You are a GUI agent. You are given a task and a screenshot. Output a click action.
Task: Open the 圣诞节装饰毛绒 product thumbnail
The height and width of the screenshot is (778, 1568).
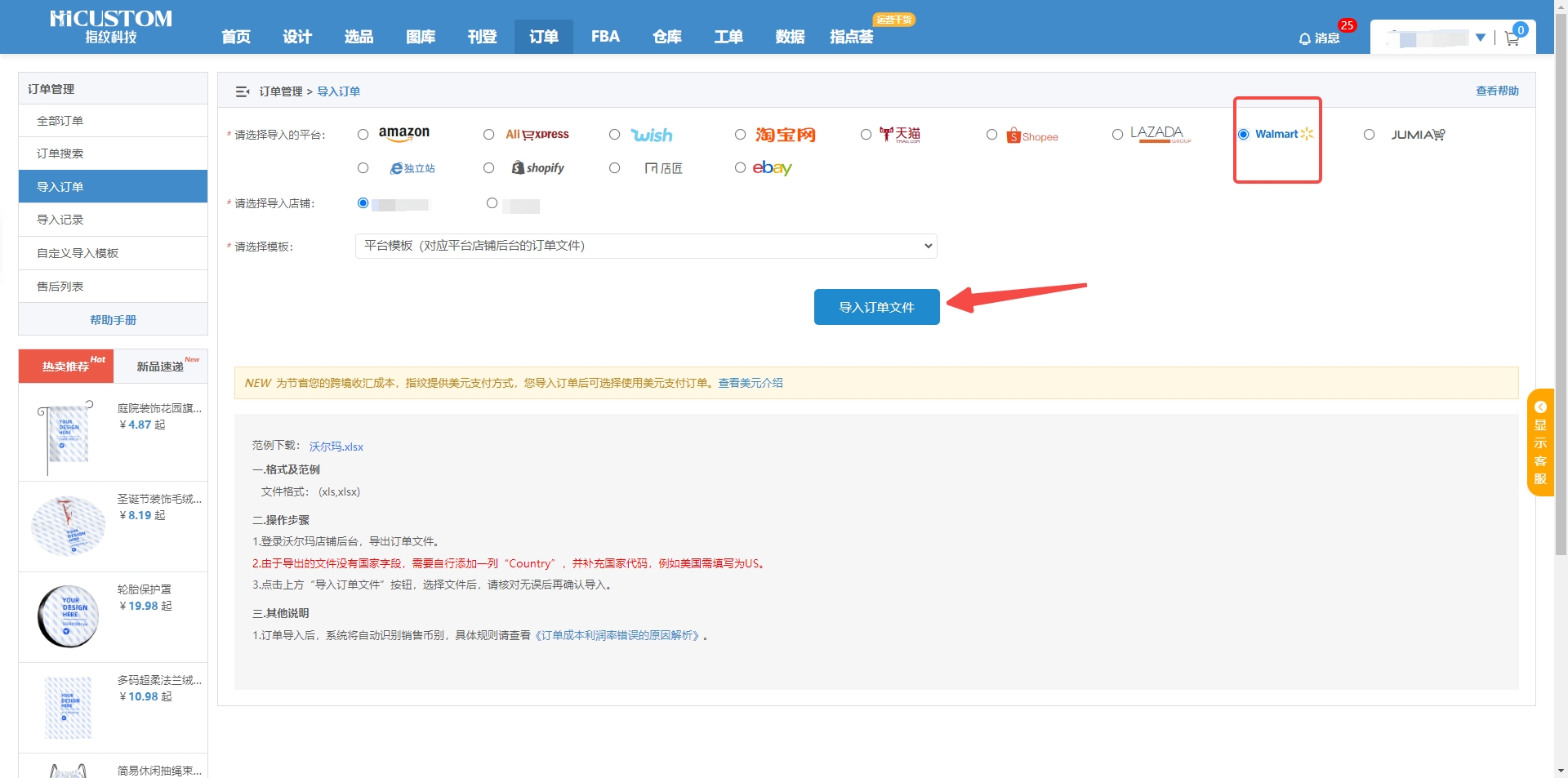[68, 527]
